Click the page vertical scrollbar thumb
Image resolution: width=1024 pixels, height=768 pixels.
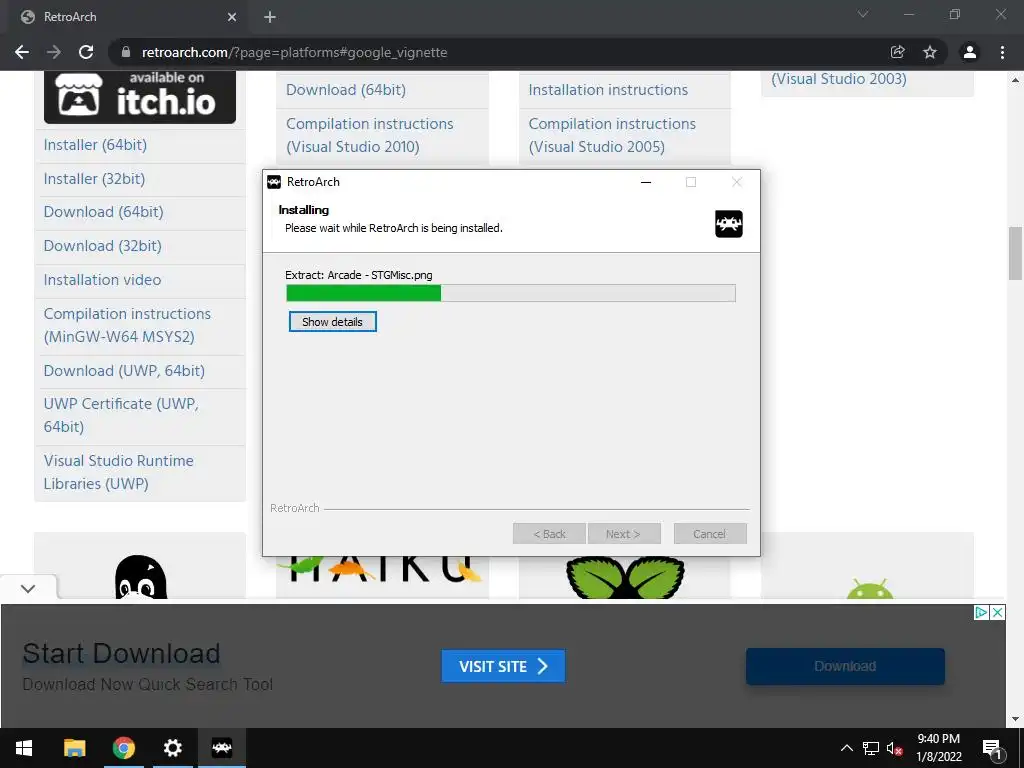click(1015, 253)
